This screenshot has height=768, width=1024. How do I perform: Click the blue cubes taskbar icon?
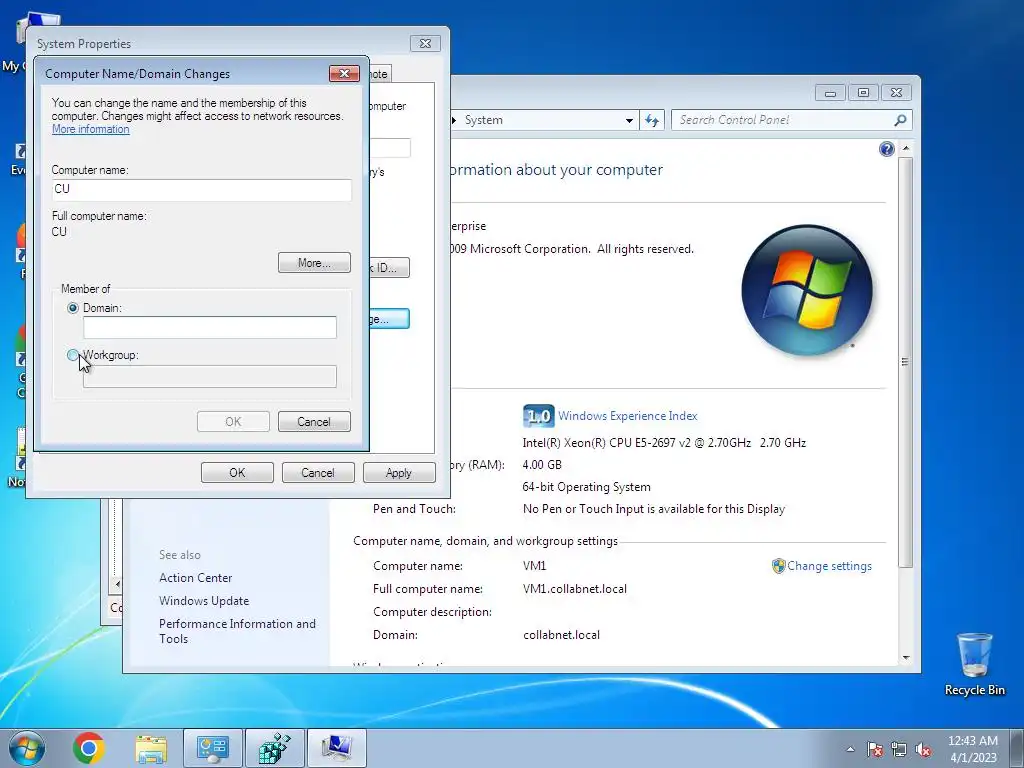pyautogui.click(x=275, y=748)
